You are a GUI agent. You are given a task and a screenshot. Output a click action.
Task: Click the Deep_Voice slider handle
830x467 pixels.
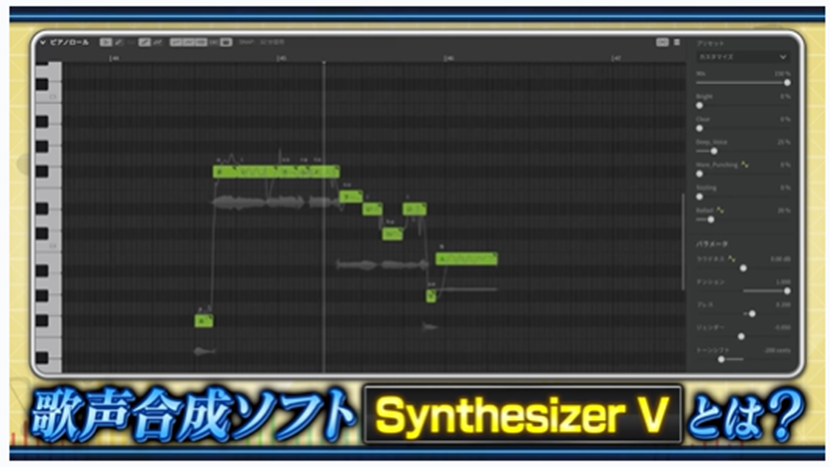tap(713, 150)
